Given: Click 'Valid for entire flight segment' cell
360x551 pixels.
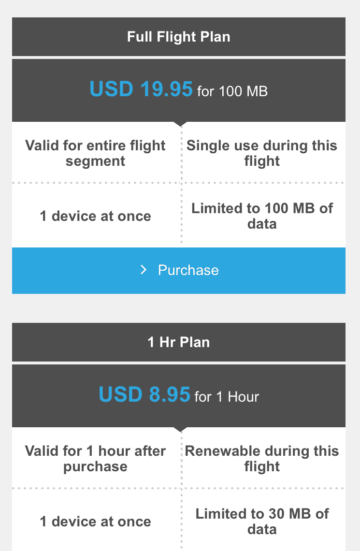Looking at the screenshot, I should pyautogui.click(x=95, y=153).
